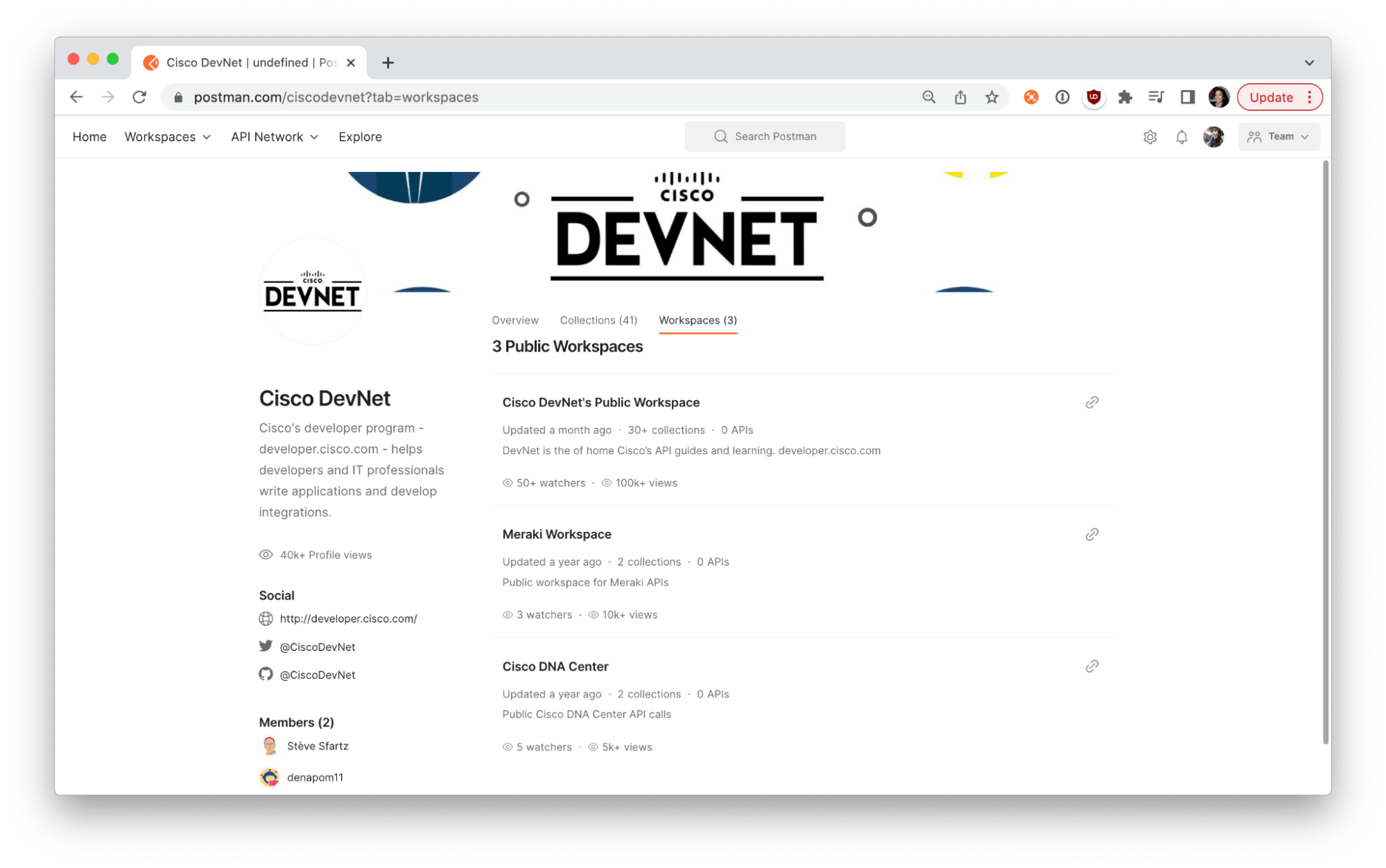
Task: Click denapom11's avatar image
Action: (270, 777)
